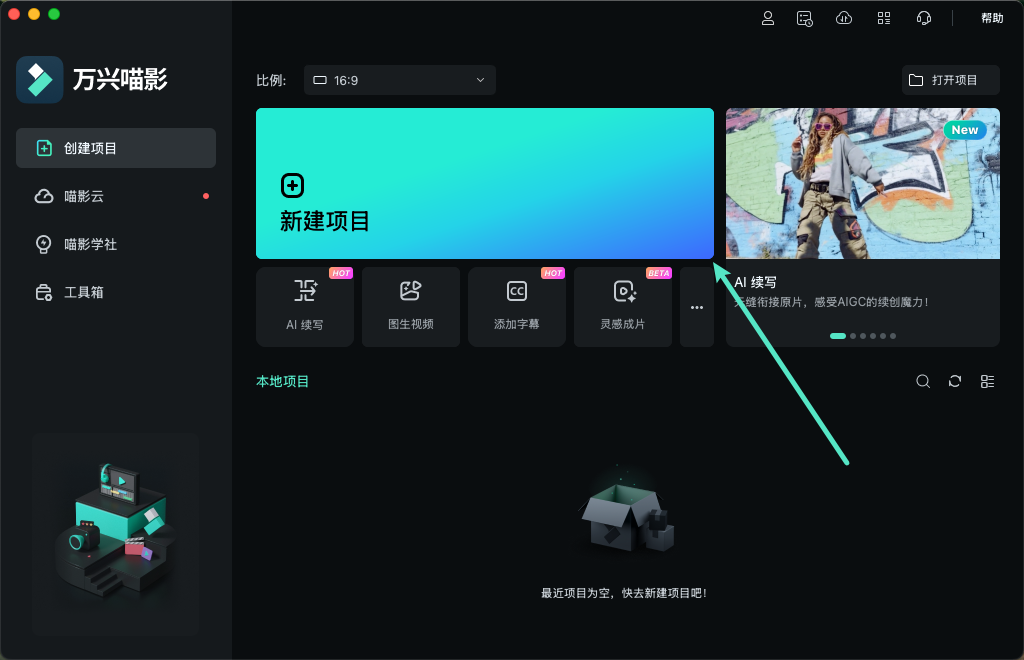
Task: Click the render queue icon in titlebar
Action: coord(803,18)
